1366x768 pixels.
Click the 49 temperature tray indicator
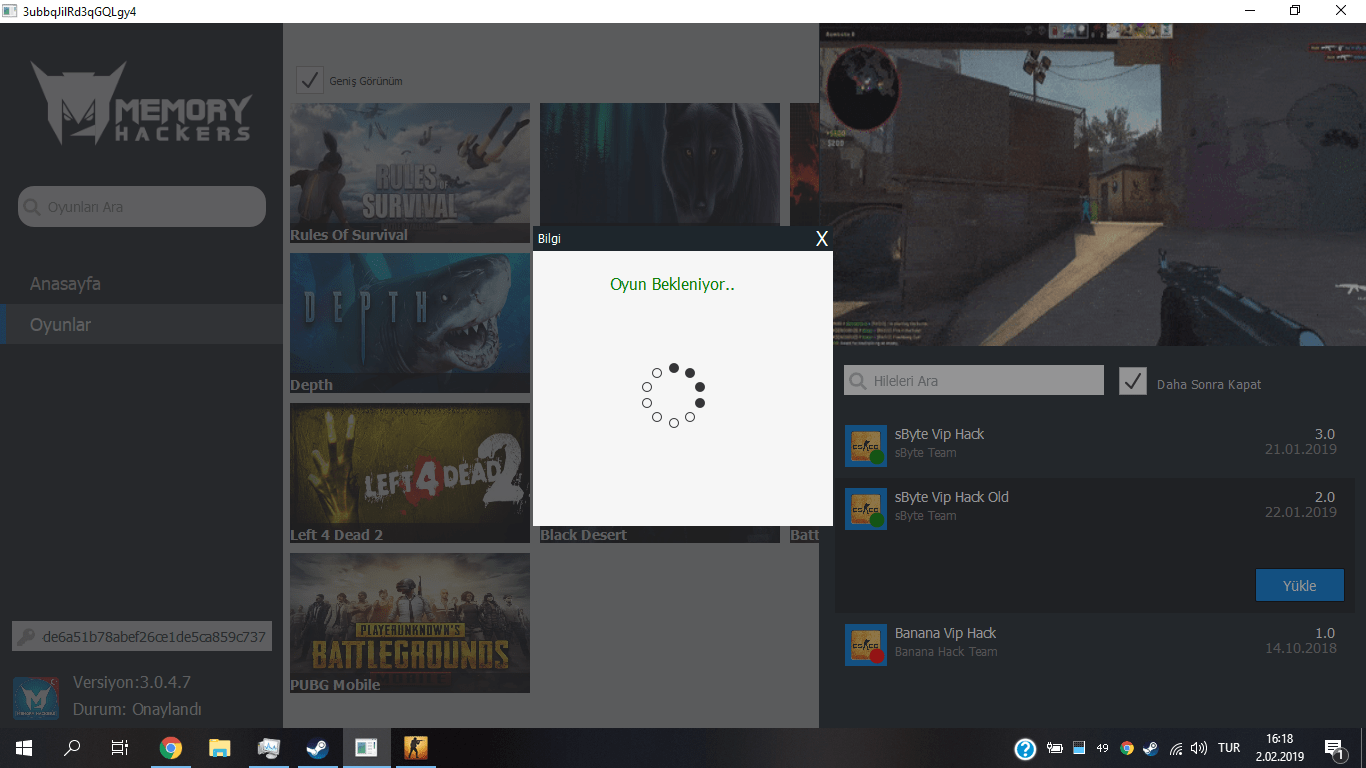click(x=1102, y=748)
